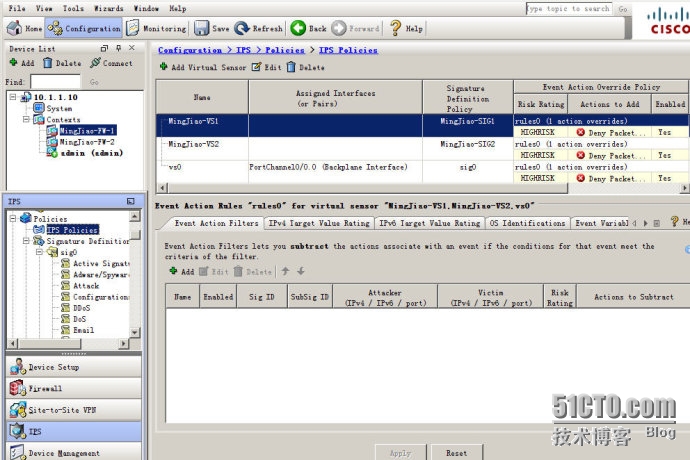Switch to Event Variables tab

coord(601,223)
